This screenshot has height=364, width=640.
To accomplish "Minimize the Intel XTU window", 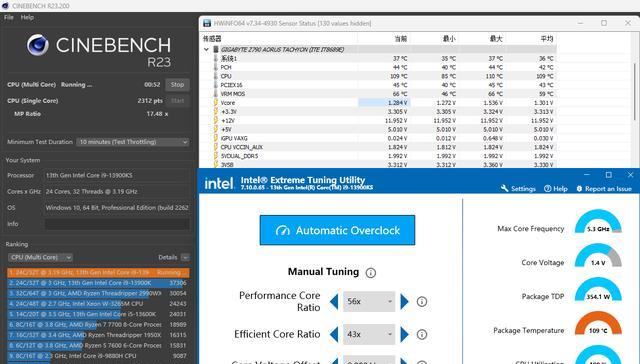I will pos(587,175).
